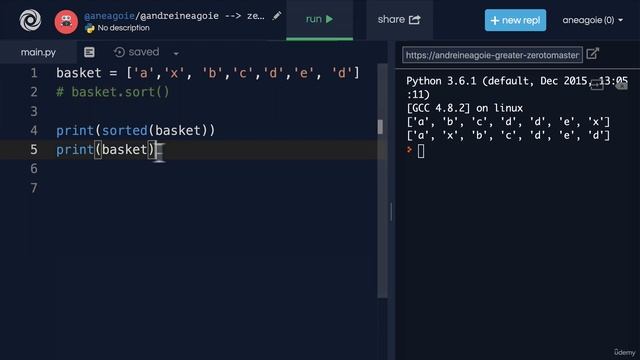The width and height of the screenshot is (640, 360).
Task: Click the No description text
Action: (x=123, y=28)
